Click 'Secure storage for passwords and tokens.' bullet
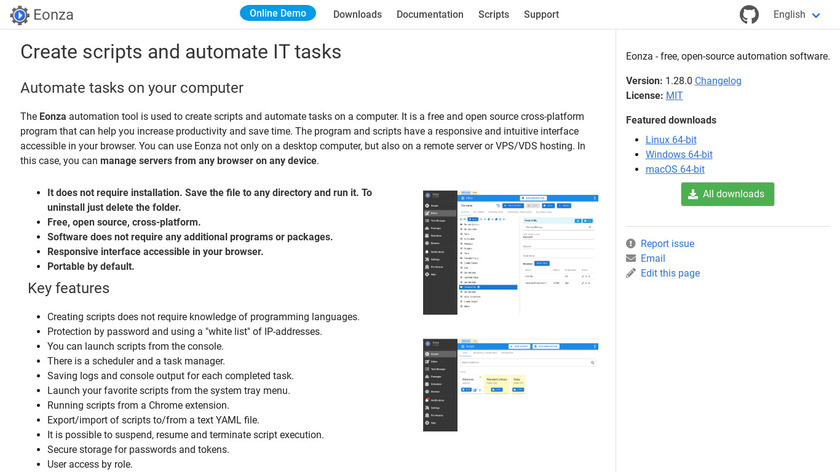Image resolution: width=840 pixels, height=472 pixels. pyautogui.click(x=138, y=449)
